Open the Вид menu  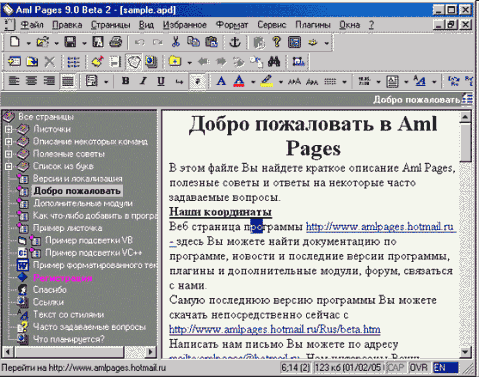[146, 25]
